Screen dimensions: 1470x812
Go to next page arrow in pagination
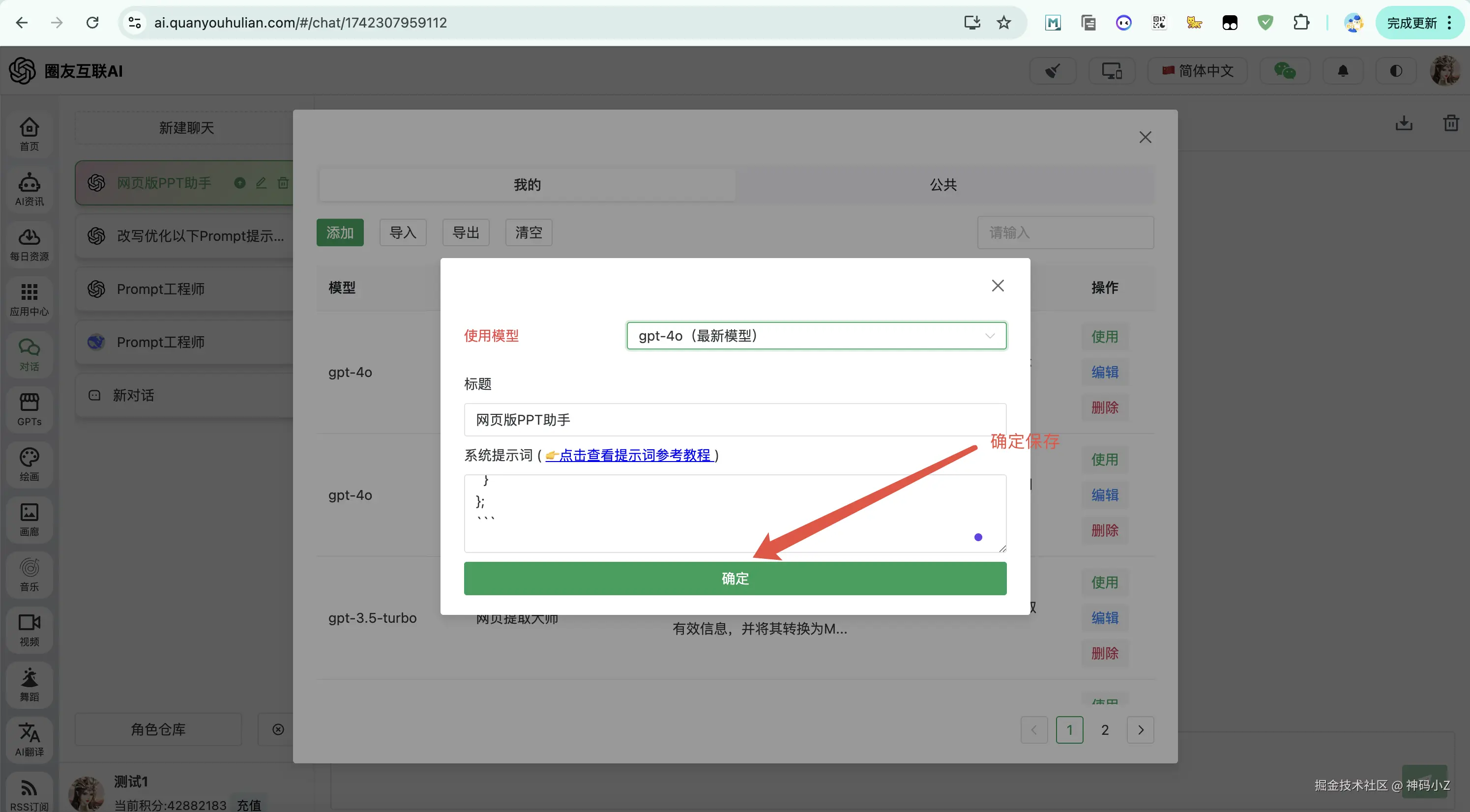1140,730
